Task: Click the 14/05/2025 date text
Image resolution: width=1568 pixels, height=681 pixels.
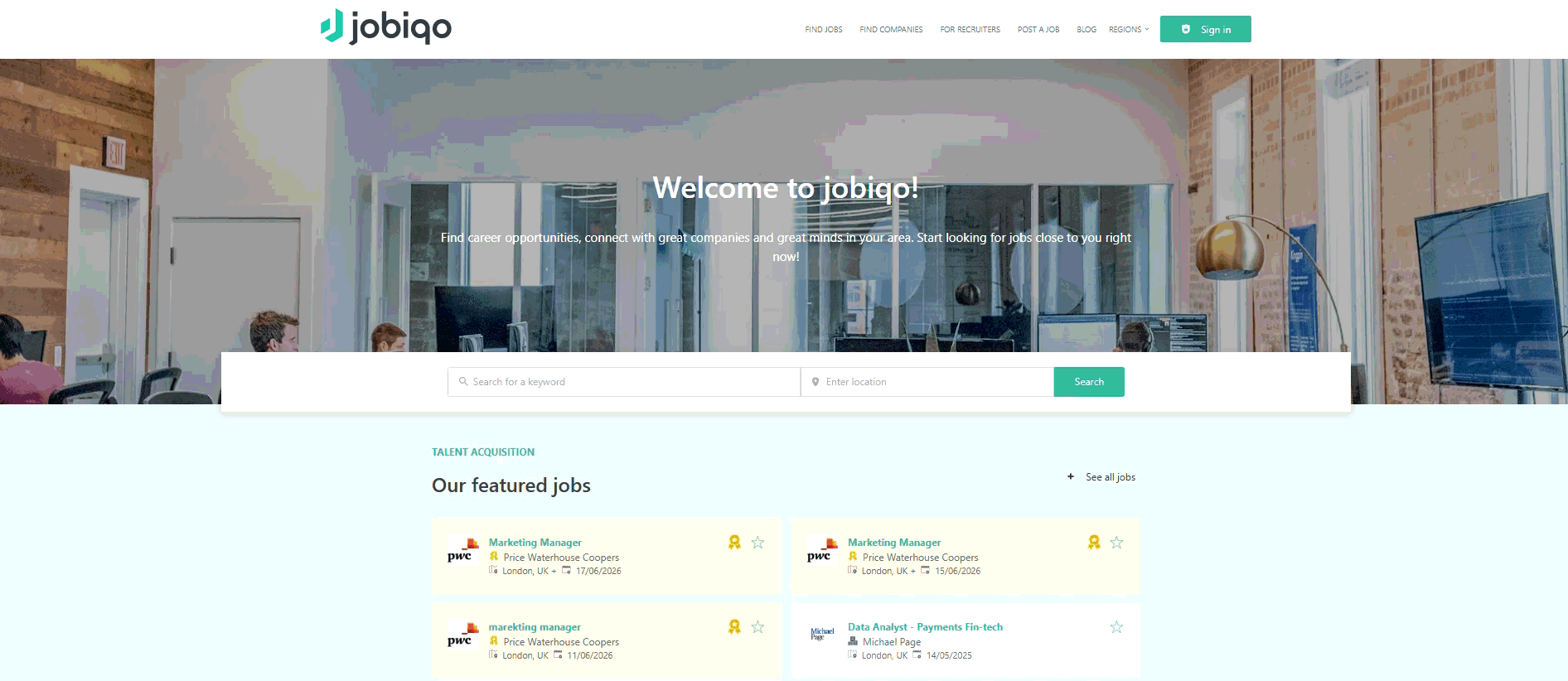Action: 949,655
